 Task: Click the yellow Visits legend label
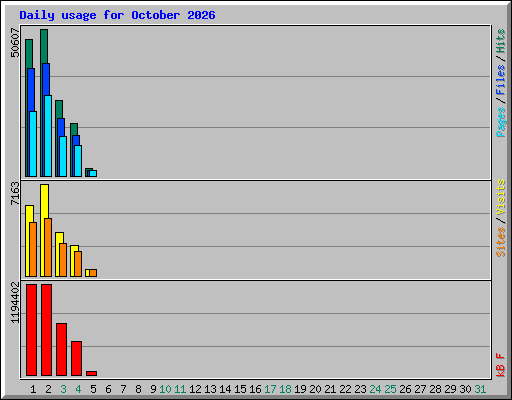click(501, 197)
